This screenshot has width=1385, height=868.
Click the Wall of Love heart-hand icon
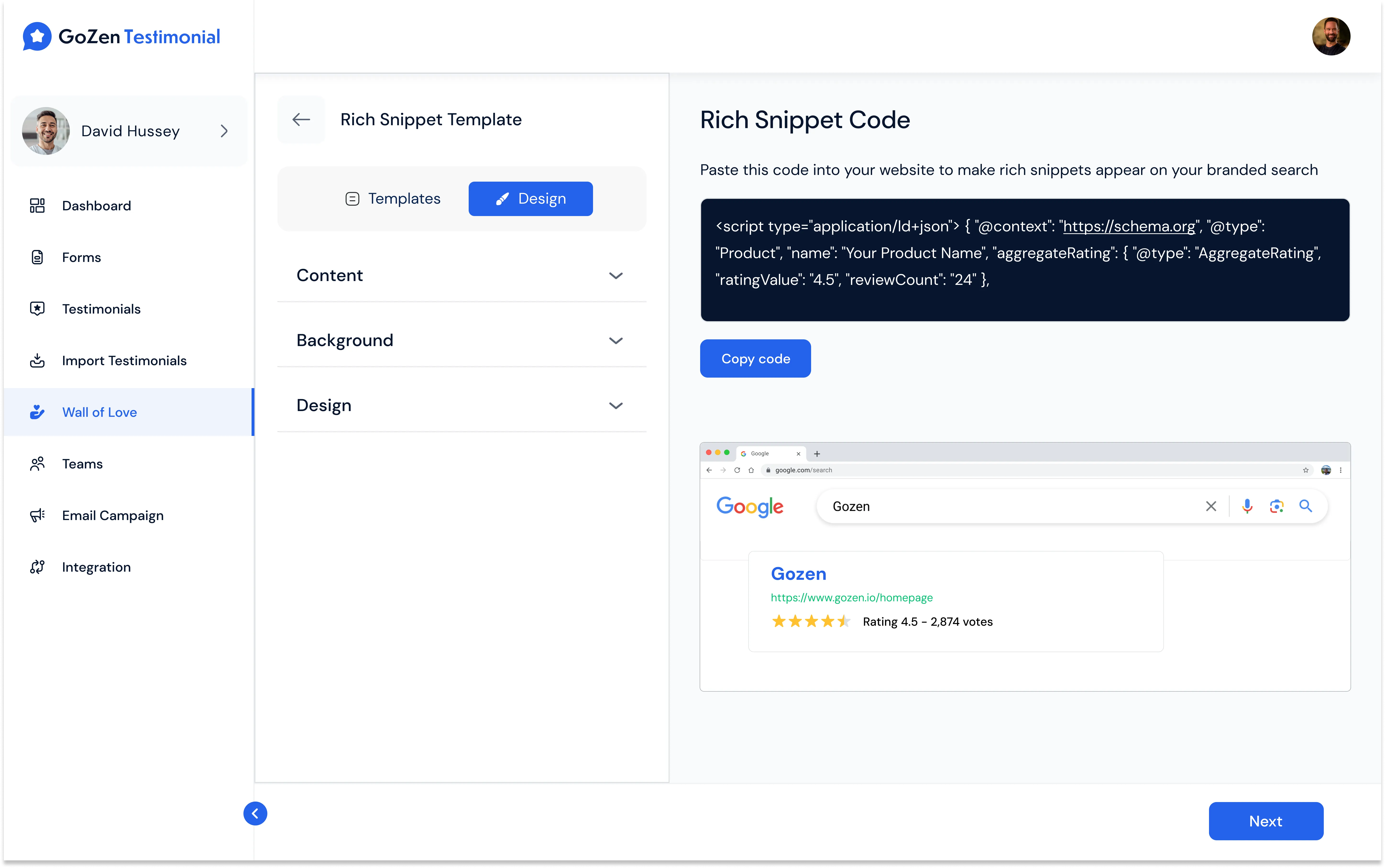coord(37,412)
